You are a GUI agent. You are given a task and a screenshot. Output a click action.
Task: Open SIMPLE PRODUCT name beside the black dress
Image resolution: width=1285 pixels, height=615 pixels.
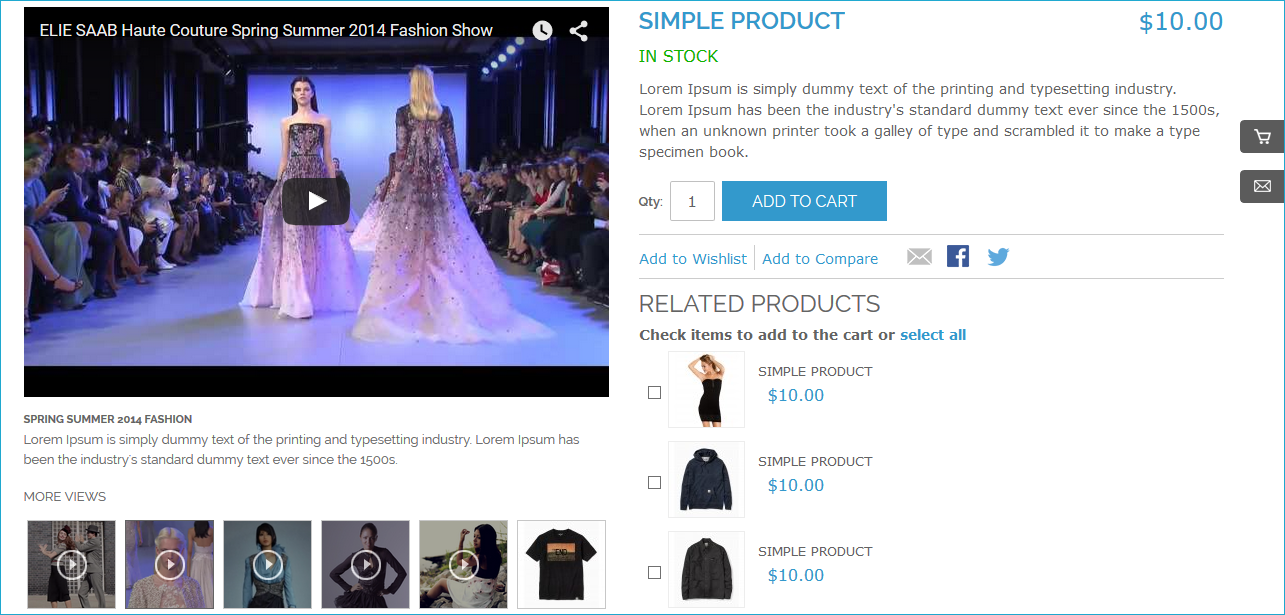pos(815,371)
